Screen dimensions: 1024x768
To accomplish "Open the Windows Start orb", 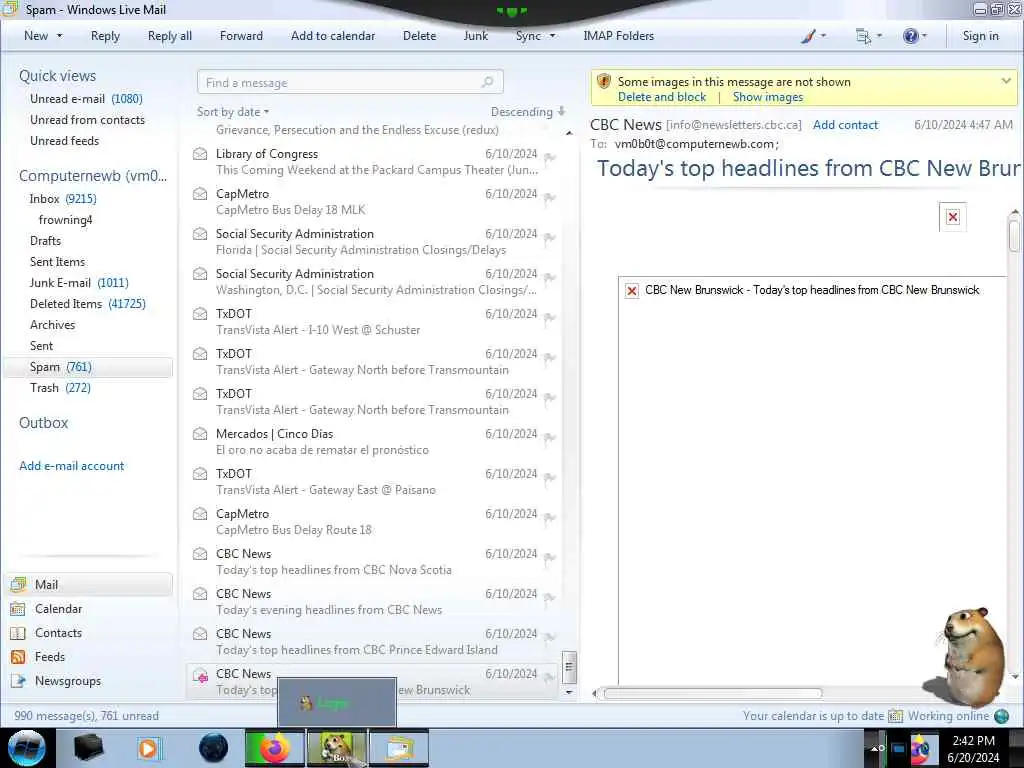I will point(27,748).
